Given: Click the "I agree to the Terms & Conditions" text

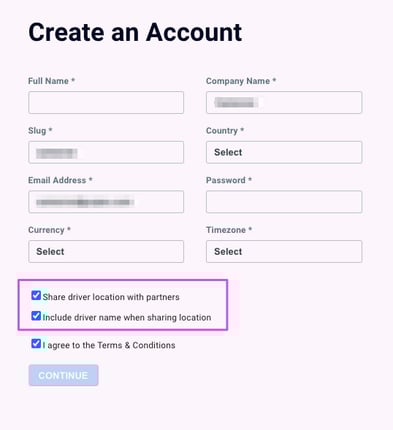Looking at the screenshot, I should (109, 345).
